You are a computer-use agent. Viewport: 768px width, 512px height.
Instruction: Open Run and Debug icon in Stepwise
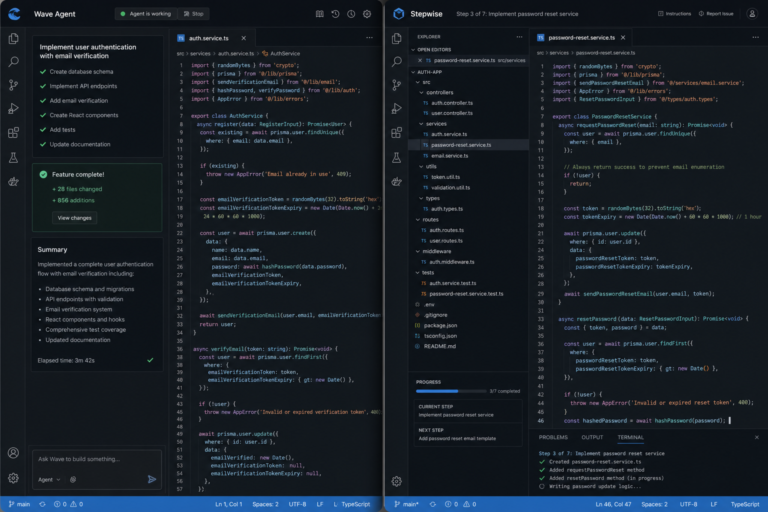397,109
